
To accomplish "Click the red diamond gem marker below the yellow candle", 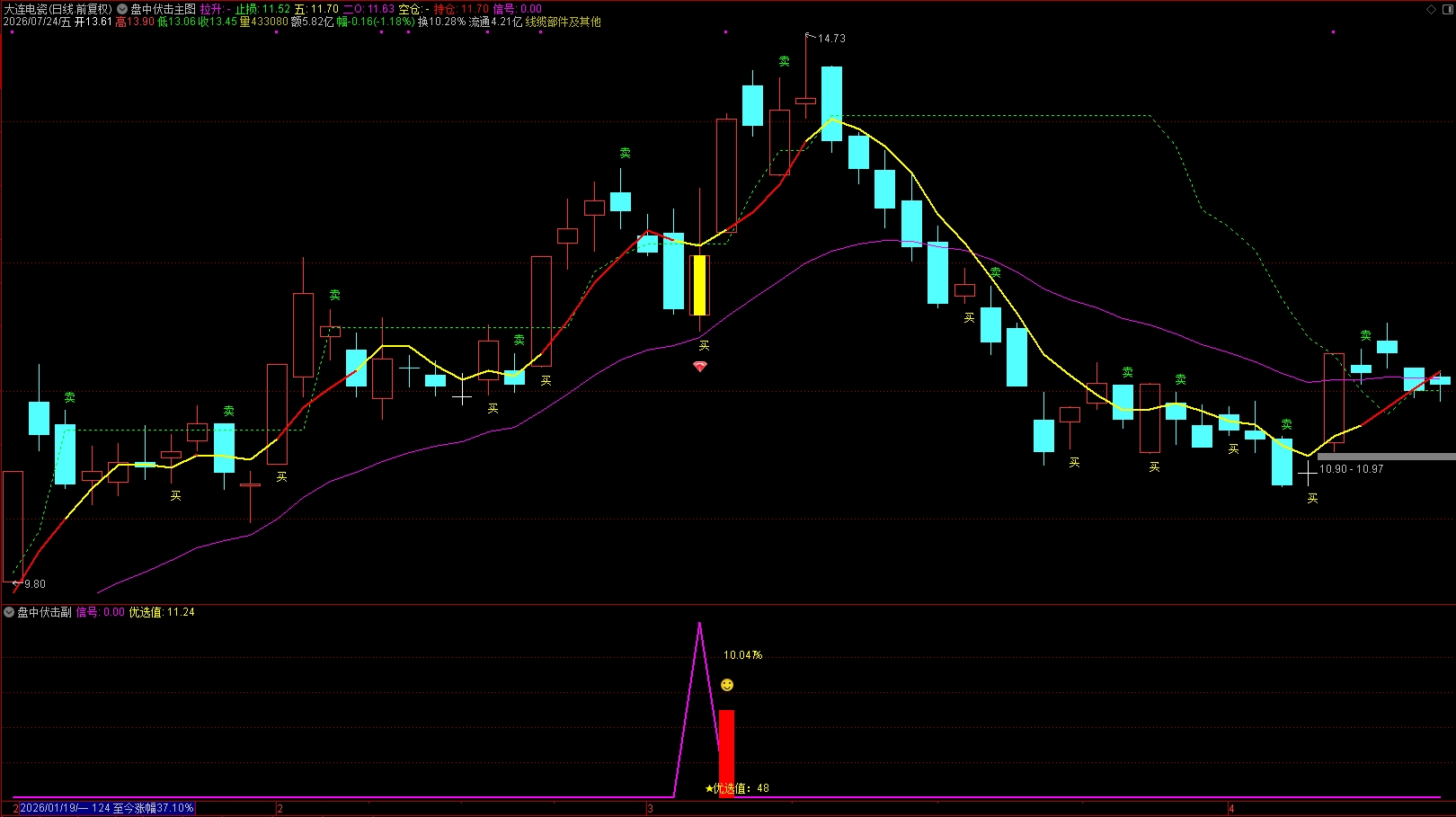I will click(700, 366).
